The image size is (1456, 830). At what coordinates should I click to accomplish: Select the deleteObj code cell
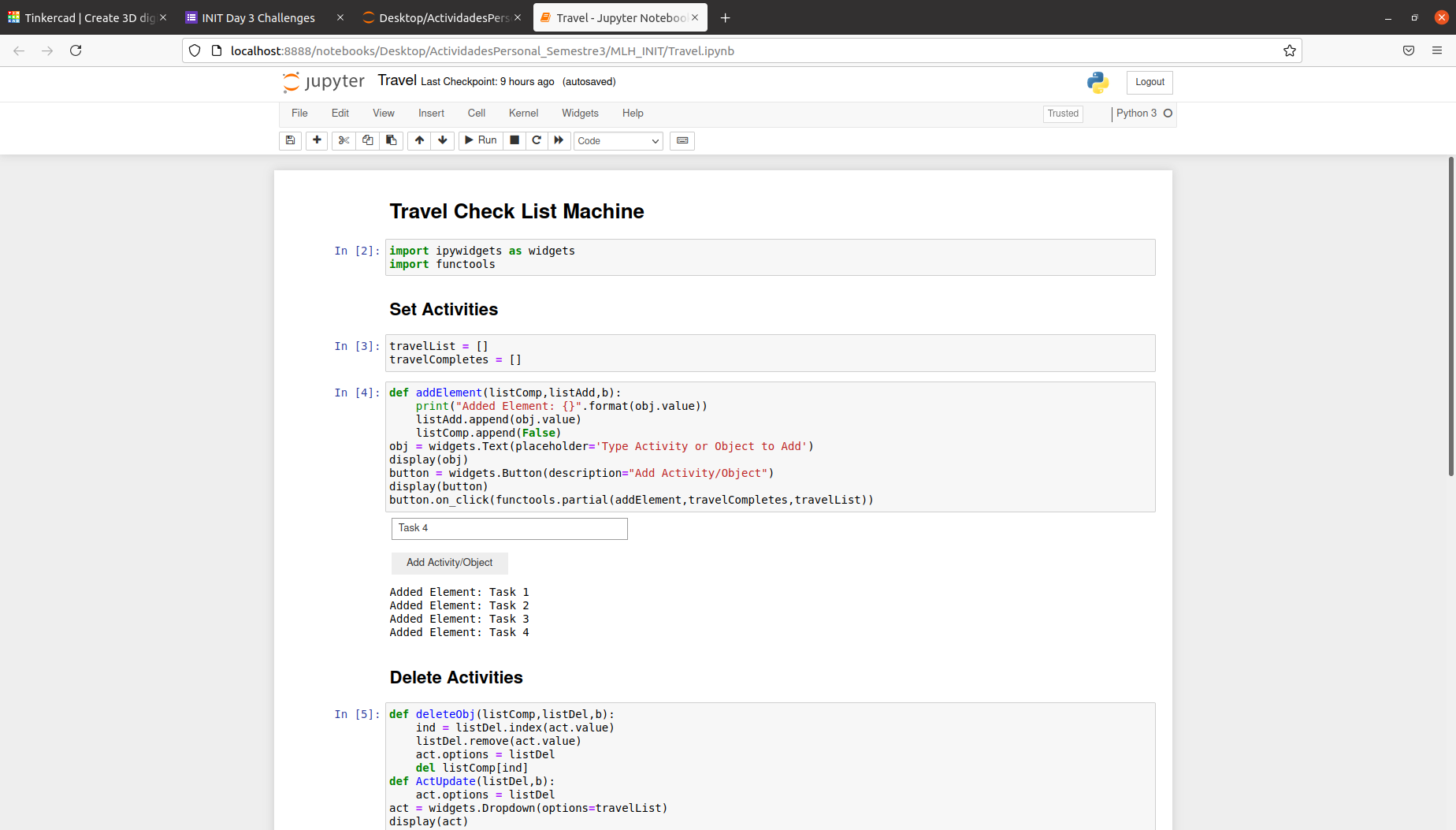(771, 766)
